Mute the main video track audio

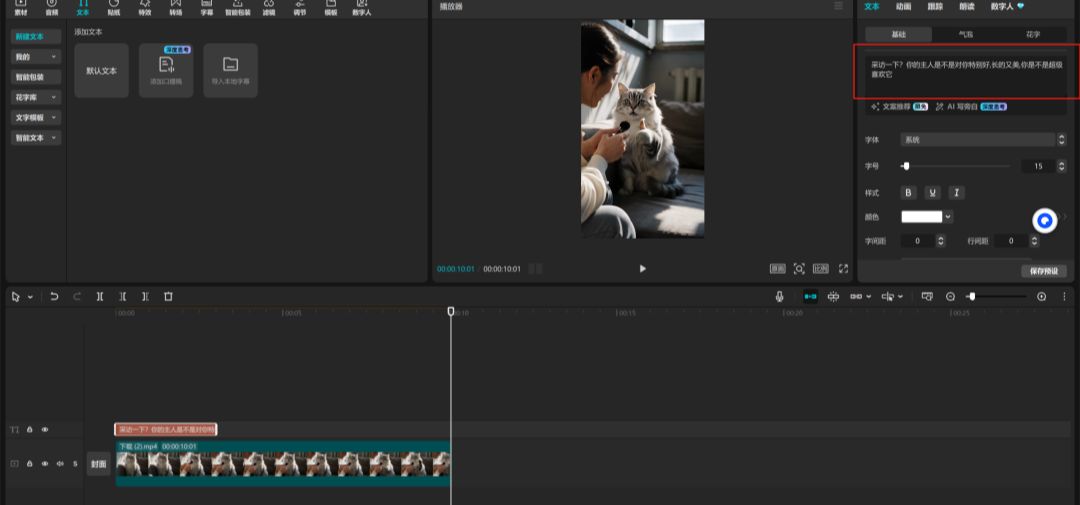60,464
